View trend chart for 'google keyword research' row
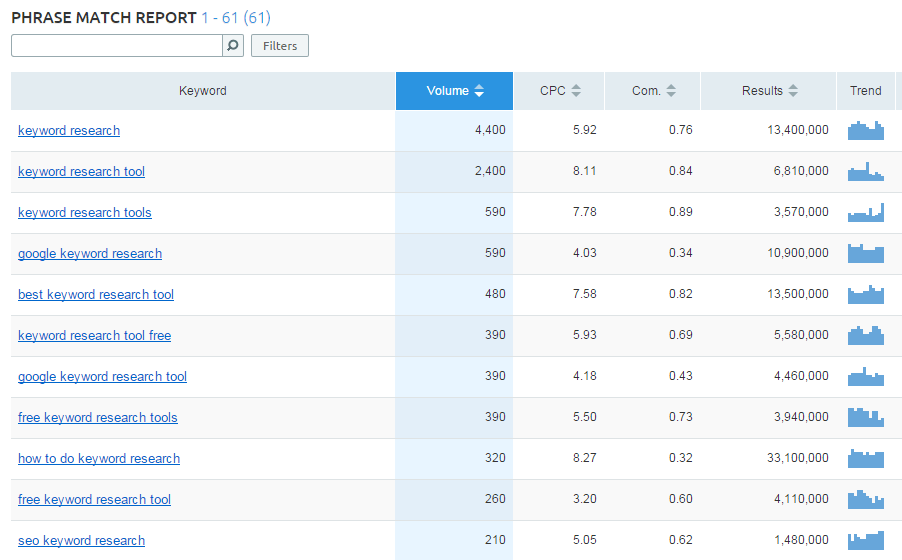902x560 pixels. [x=866, y=253]
